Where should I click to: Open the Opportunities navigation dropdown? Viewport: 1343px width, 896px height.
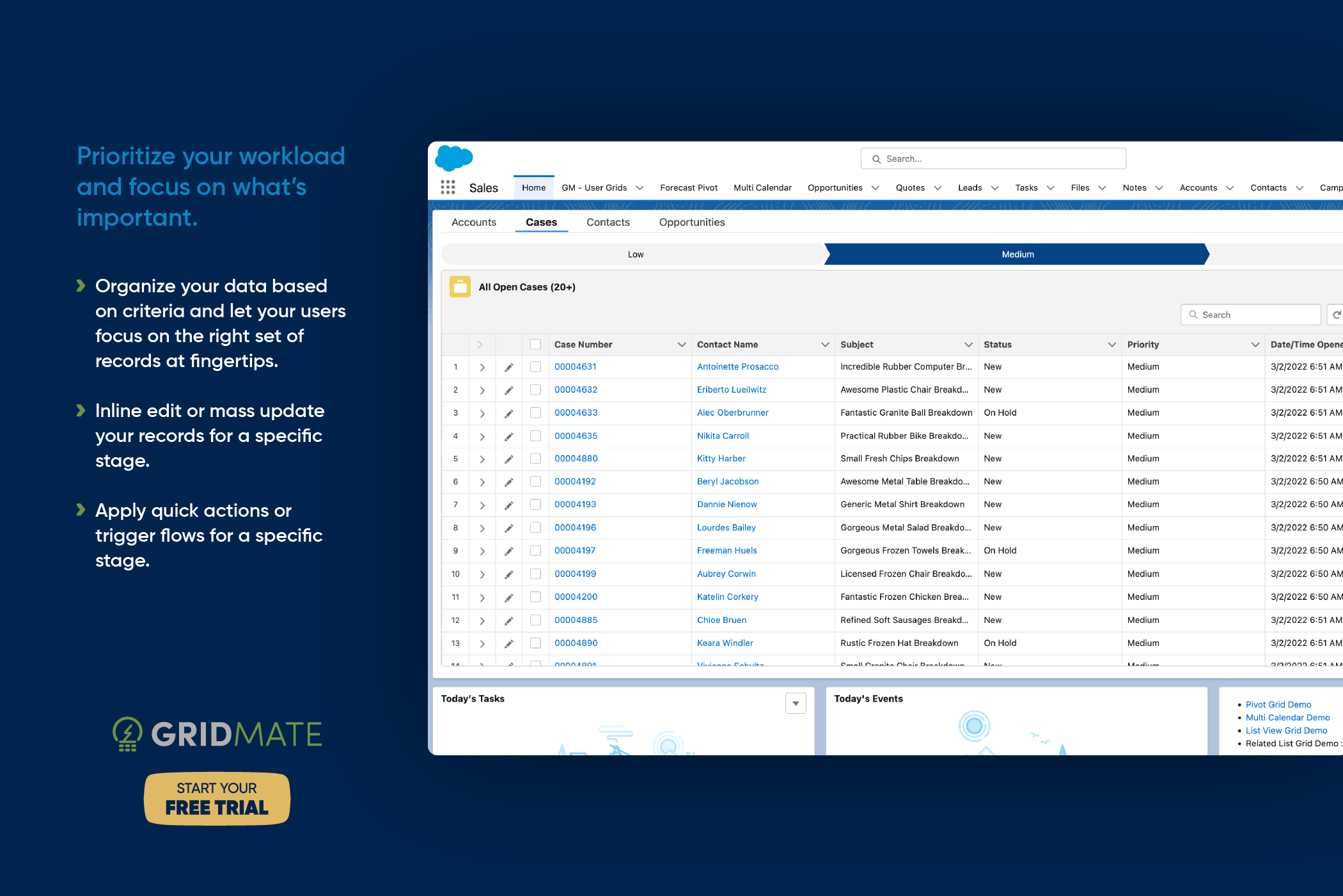[874, 187]
